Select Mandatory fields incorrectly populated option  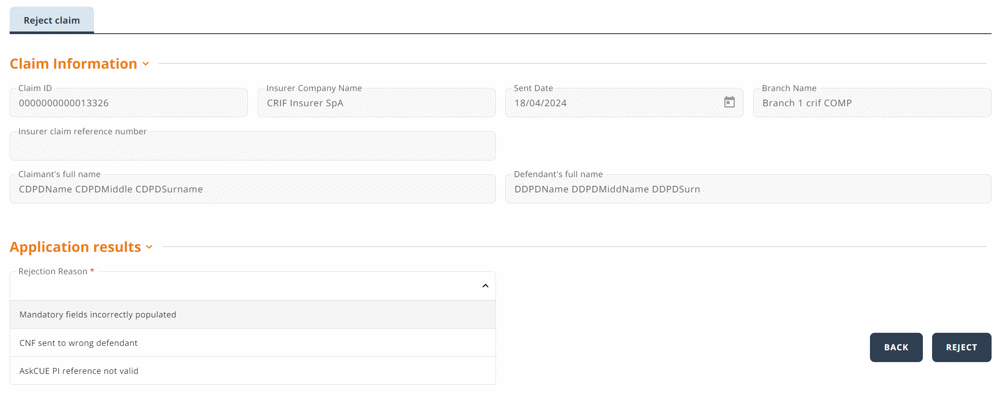click(252, 314)
